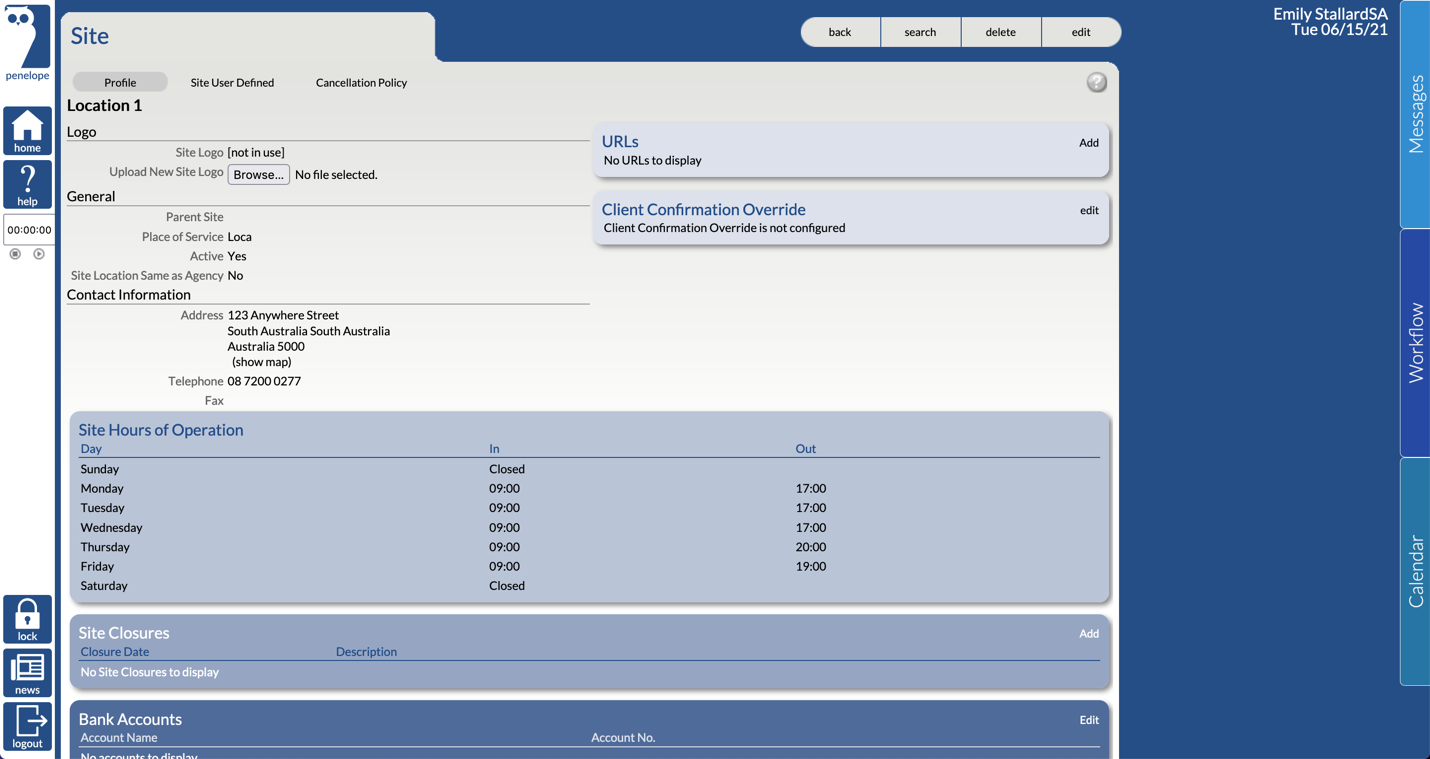The height and width of the screenshot is (759, 1430).
Task: Click the Penelope owl logo
Action: [27, 42]
